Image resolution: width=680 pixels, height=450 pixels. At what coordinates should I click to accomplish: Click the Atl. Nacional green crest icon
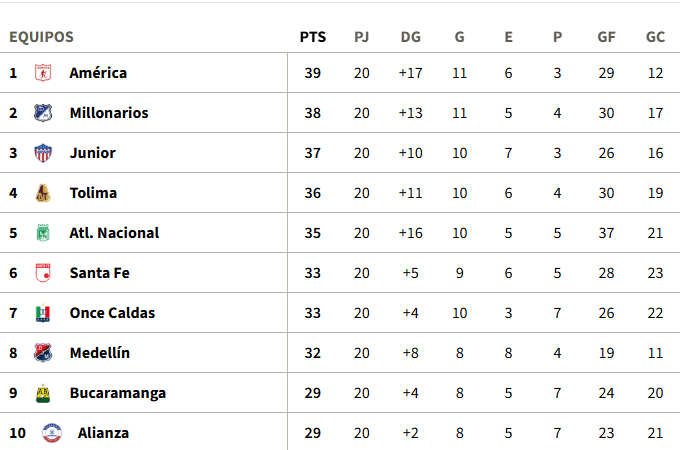coord(43,233)
